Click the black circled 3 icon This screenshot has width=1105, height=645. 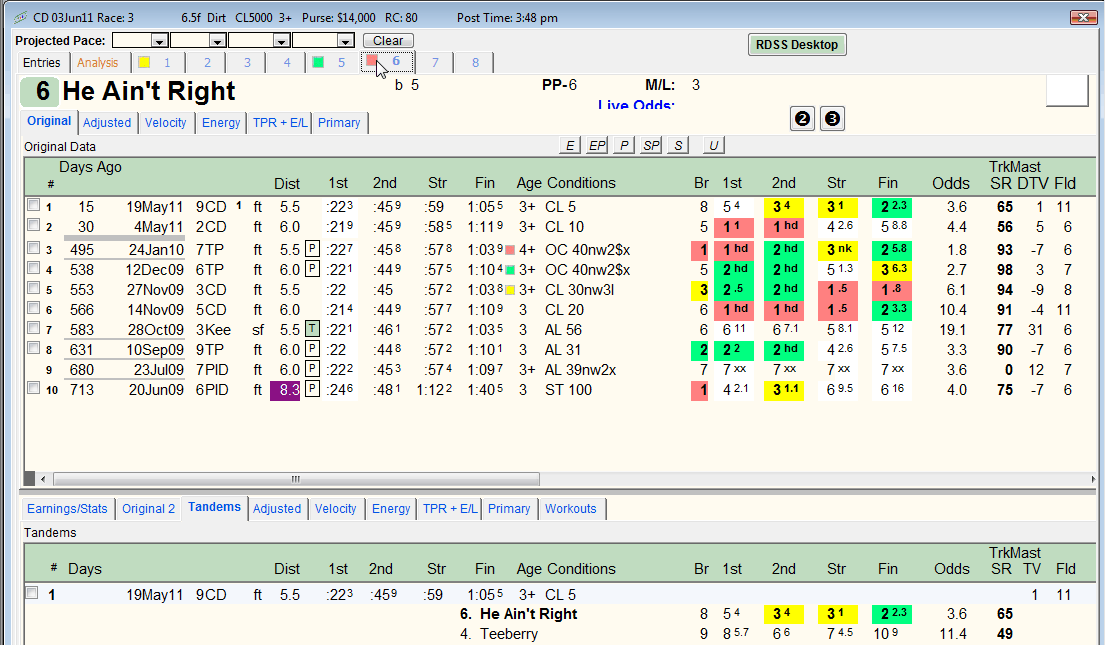pyautogui.click(x=832, y=118)
